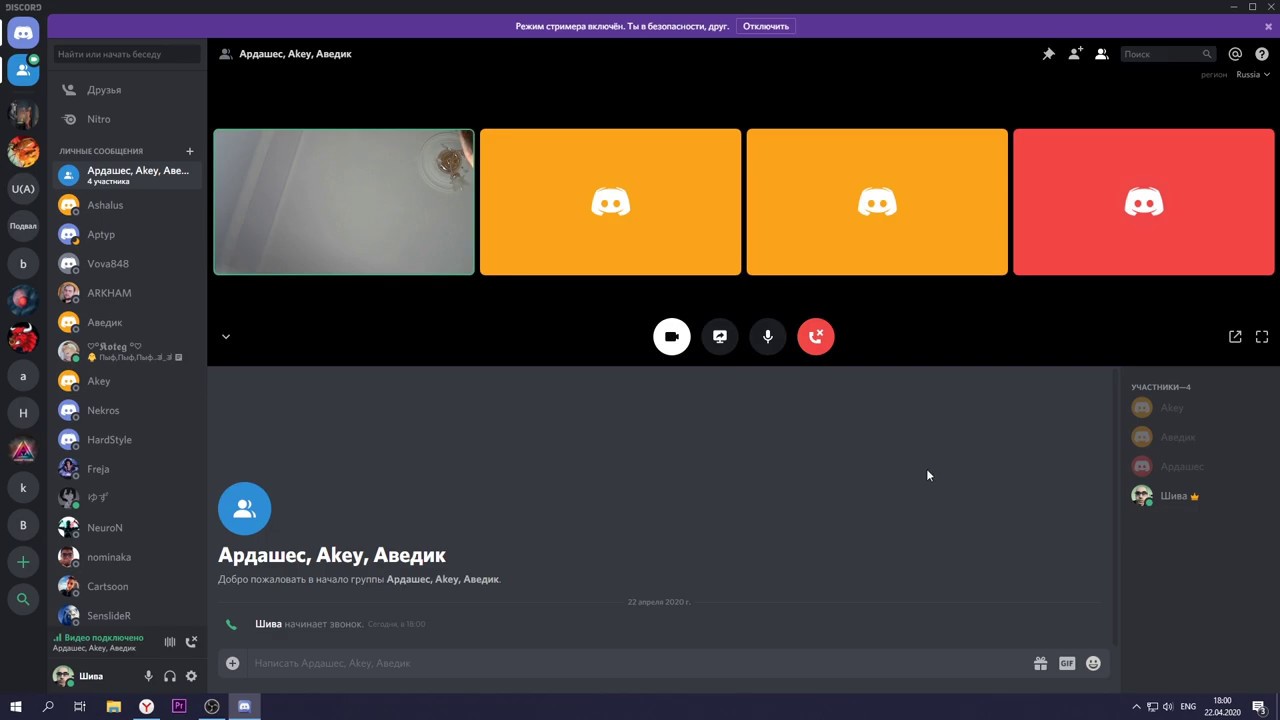Select the red participant tile
The height and width of the screenshot is (720, 1280).
[1144, 202]
